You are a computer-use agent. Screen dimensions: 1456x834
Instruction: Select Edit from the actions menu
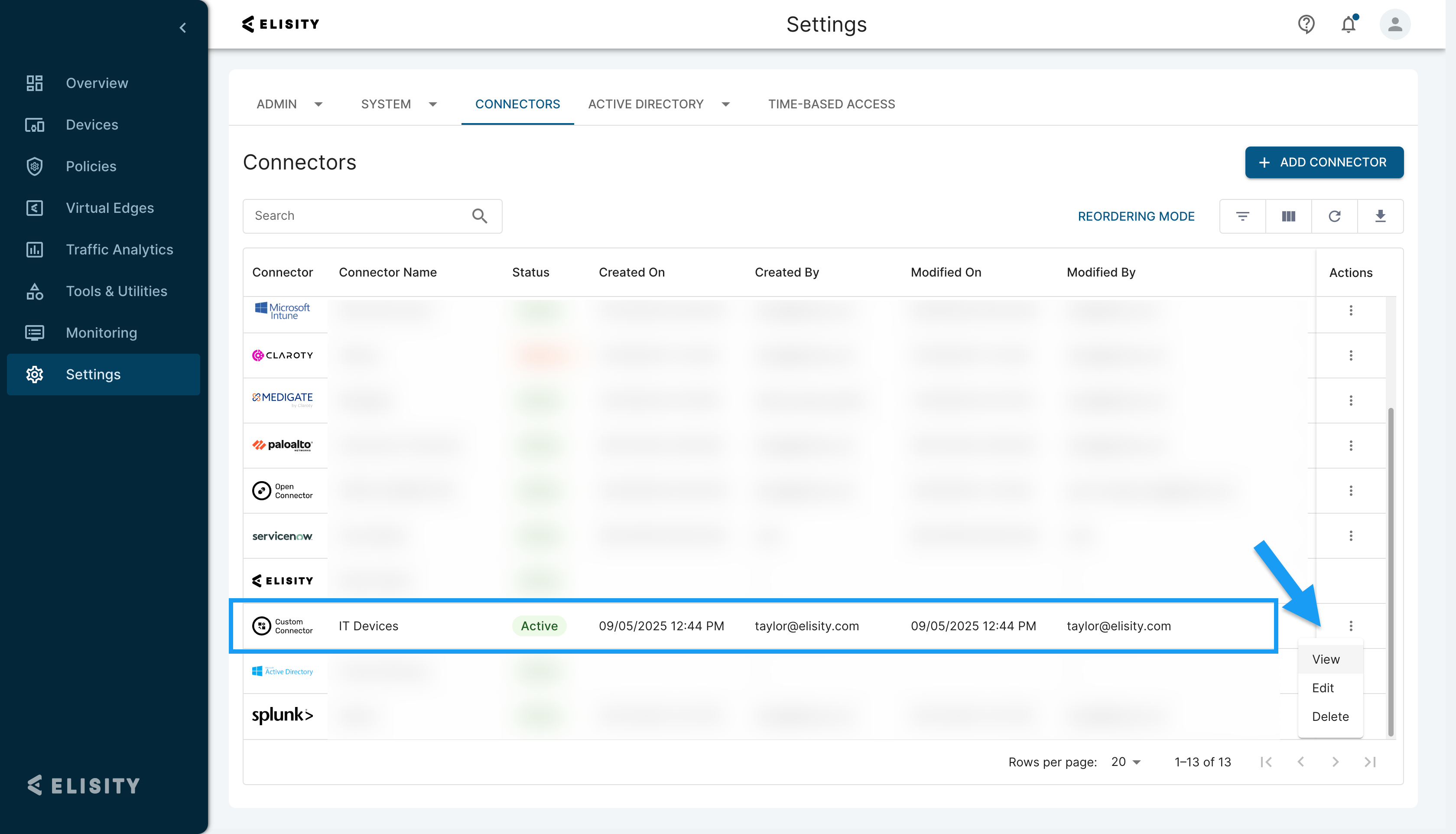(1330, 688)
